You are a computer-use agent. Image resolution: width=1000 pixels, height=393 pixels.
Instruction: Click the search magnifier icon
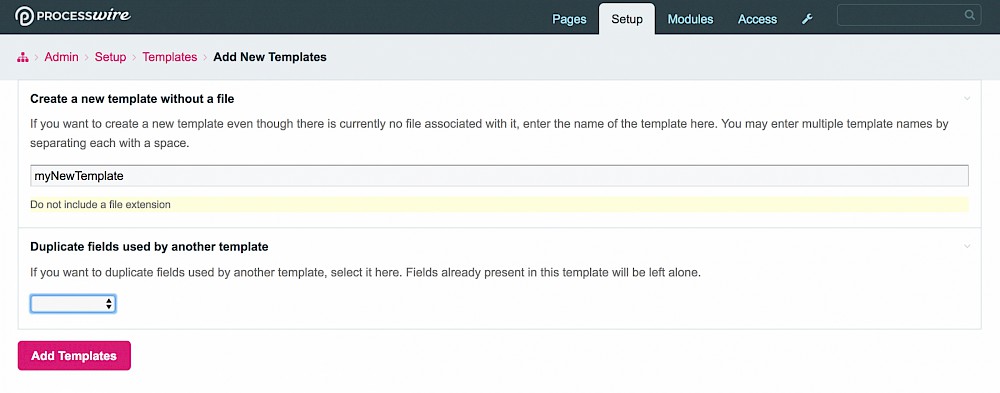click(969, 15)
